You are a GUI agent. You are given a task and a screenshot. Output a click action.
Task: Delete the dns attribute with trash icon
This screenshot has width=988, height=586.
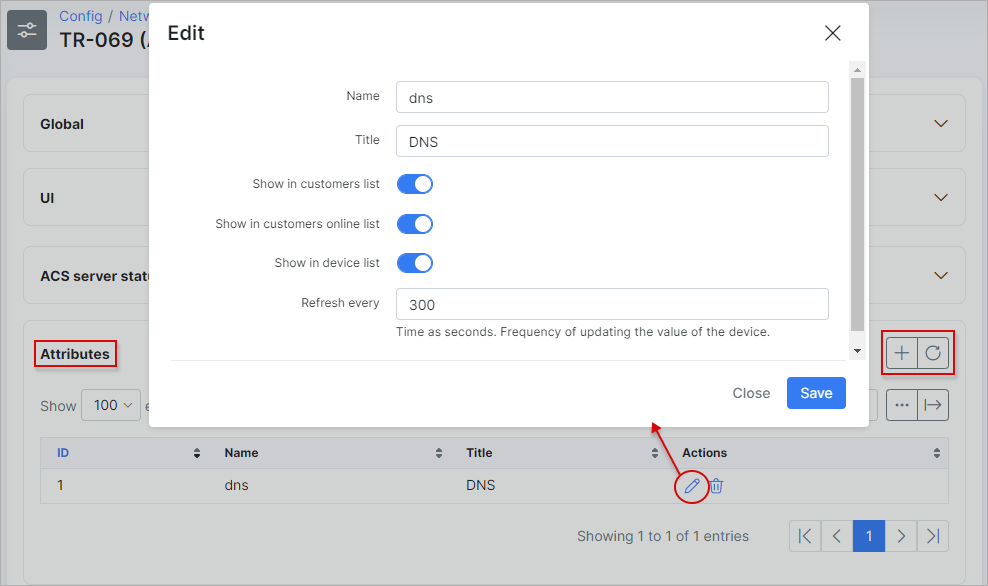[716, 486]
